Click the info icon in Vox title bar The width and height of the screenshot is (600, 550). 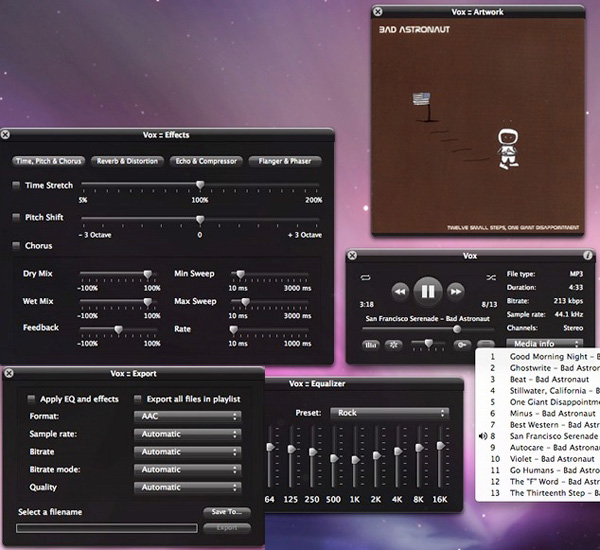point(587,256)
